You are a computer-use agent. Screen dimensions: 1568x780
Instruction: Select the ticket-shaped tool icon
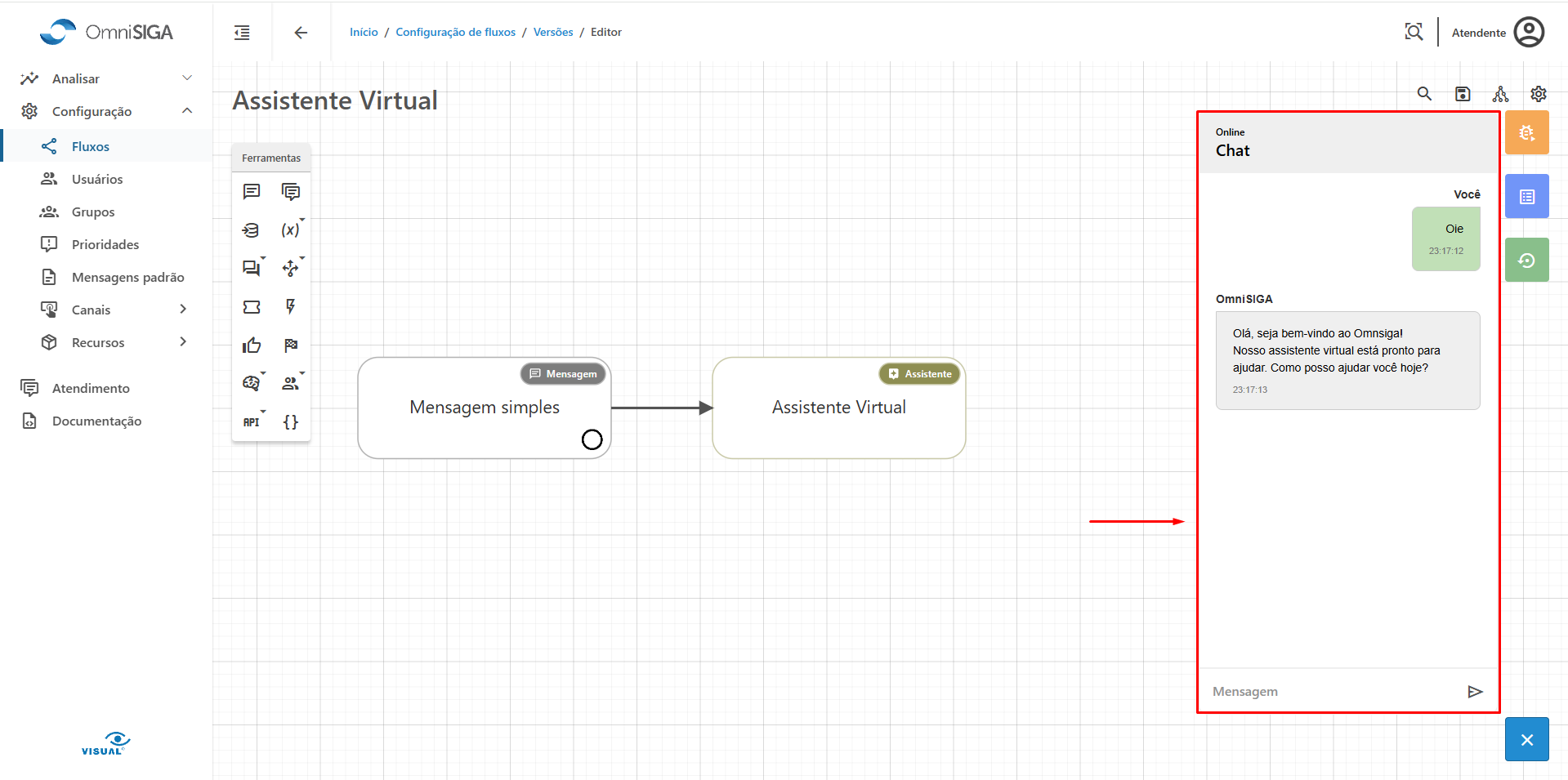tap(252, 307)
